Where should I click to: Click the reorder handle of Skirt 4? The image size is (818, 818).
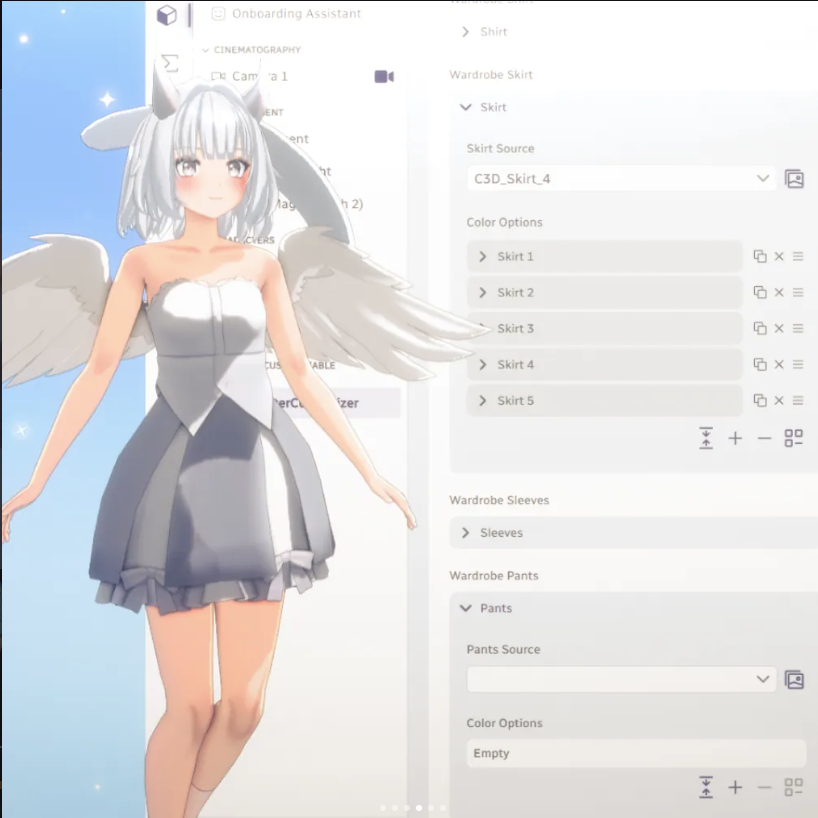798,364
